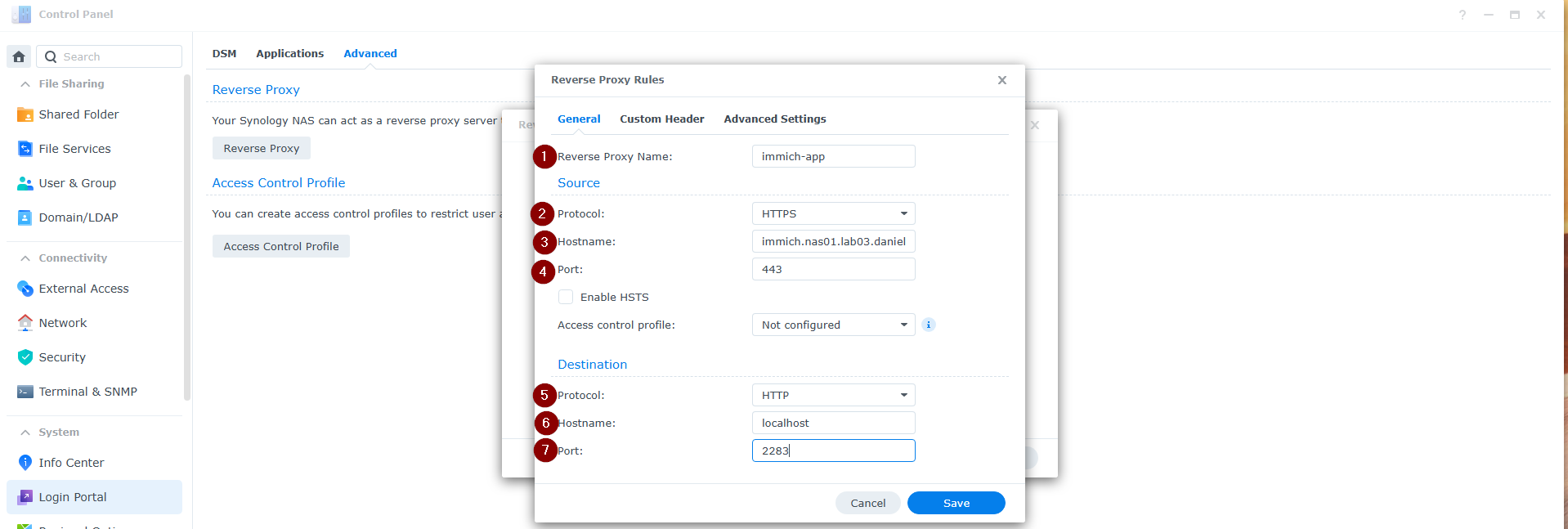Click the Terminal & SNMP icon
The width and height of the screenshot is (1568, 529).
coord(25,392)
